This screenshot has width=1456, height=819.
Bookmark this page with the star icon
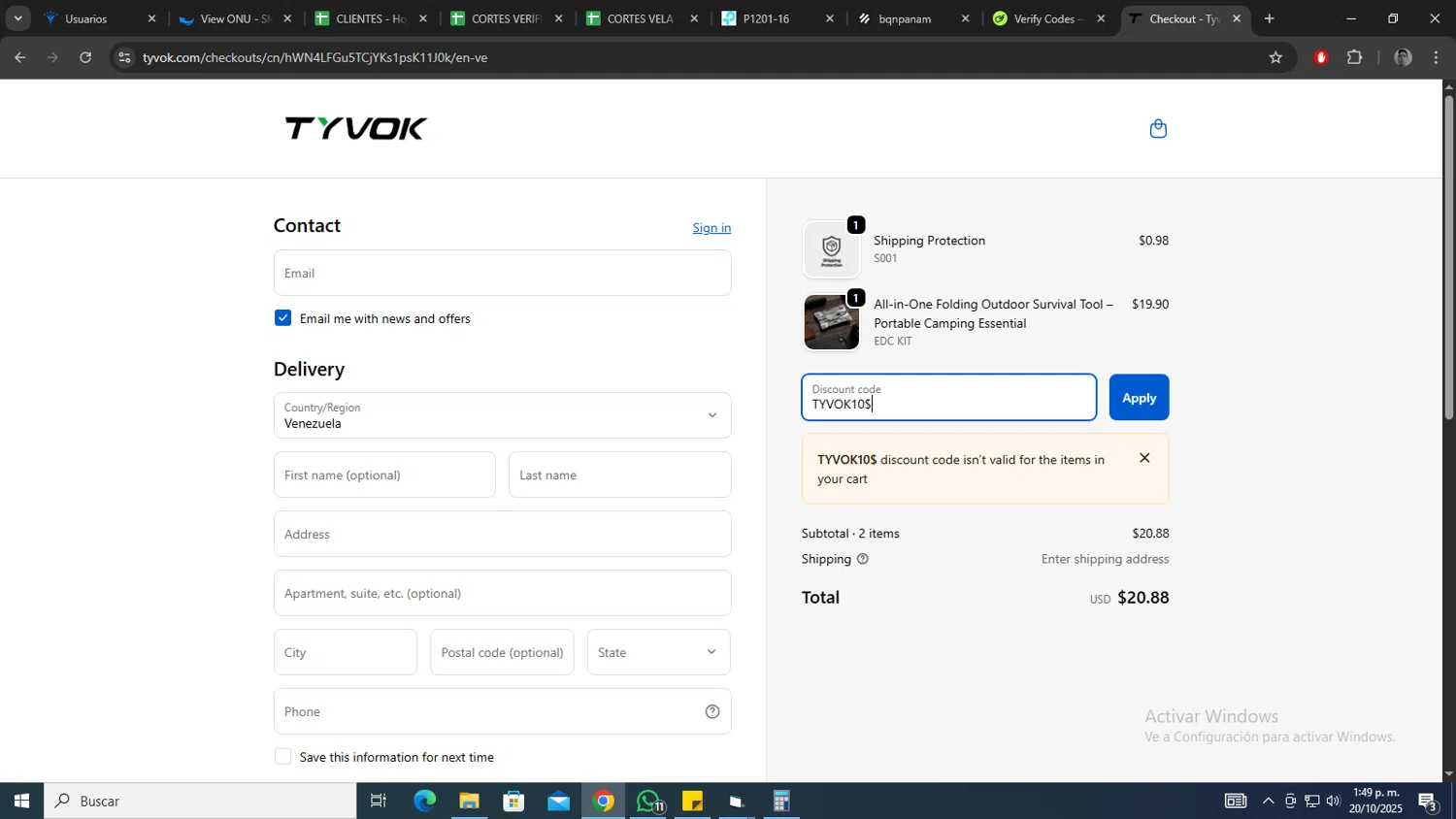pyautogui.click(x=1275, y=57)
